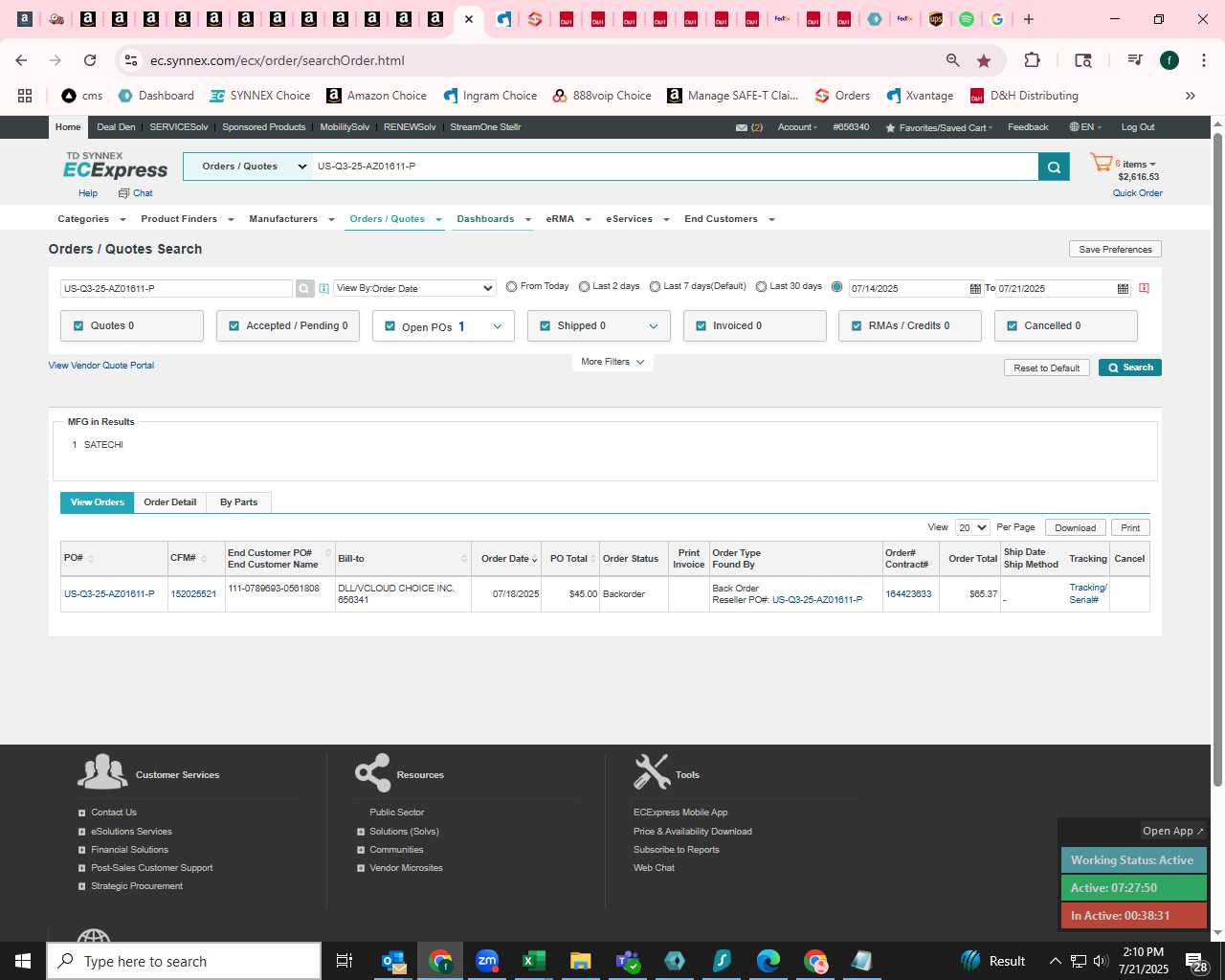Expand the Open POs dropdown arrow
The width and height of the screenshot is (1225, 980).
497,326
